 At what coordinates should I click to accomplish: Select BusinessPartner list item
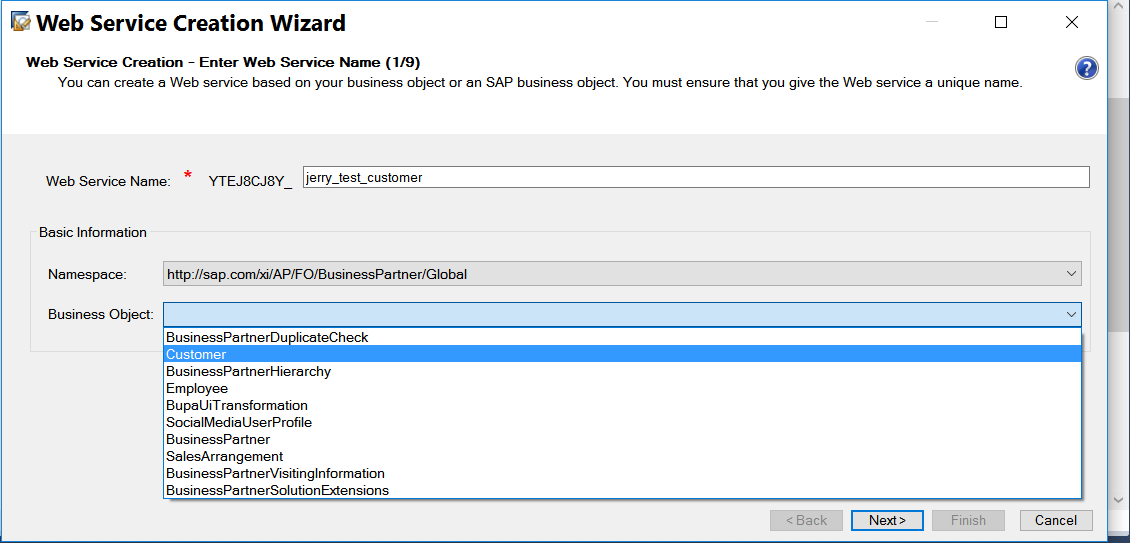point(623,439)
